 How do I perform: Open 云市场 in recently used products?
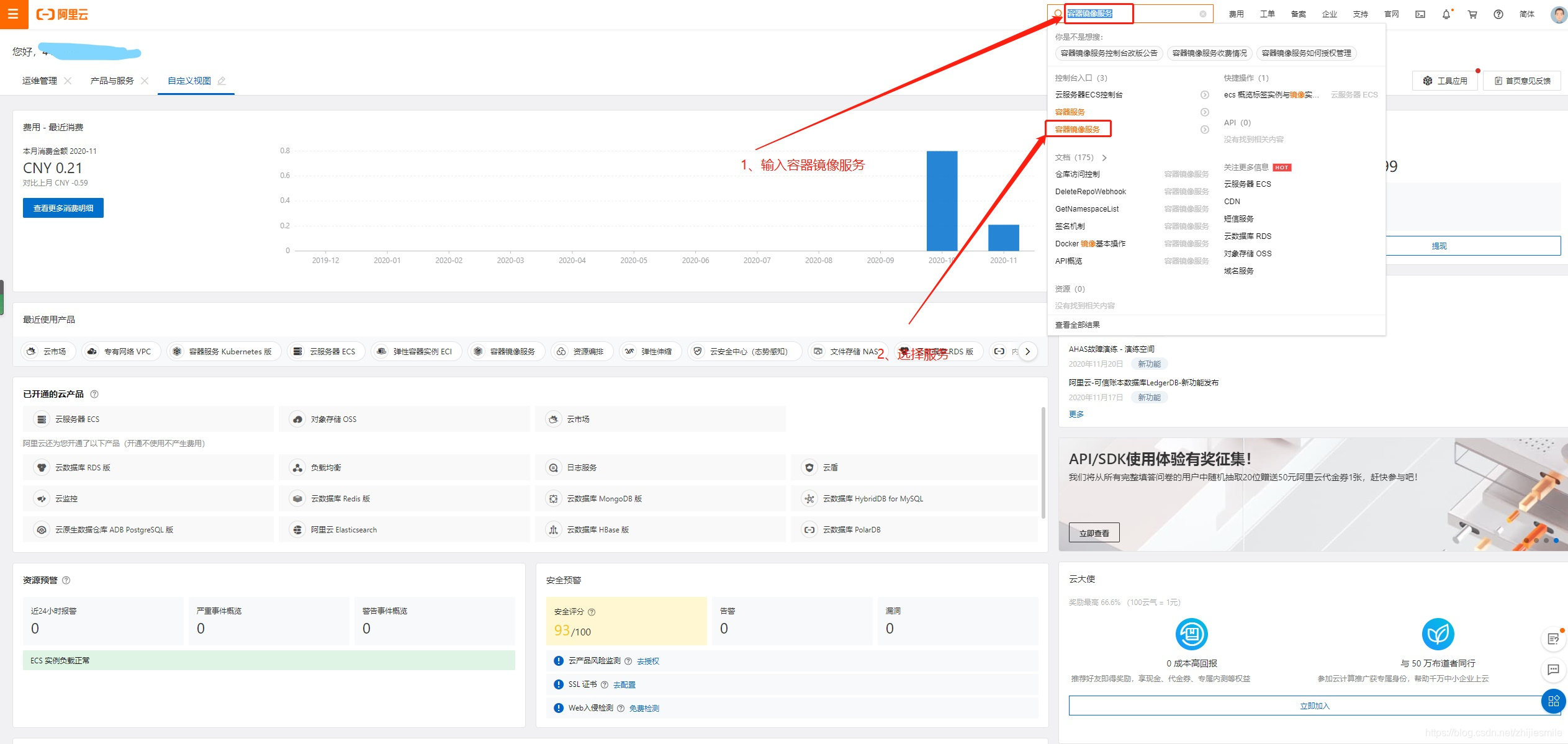tap(48, 351)
